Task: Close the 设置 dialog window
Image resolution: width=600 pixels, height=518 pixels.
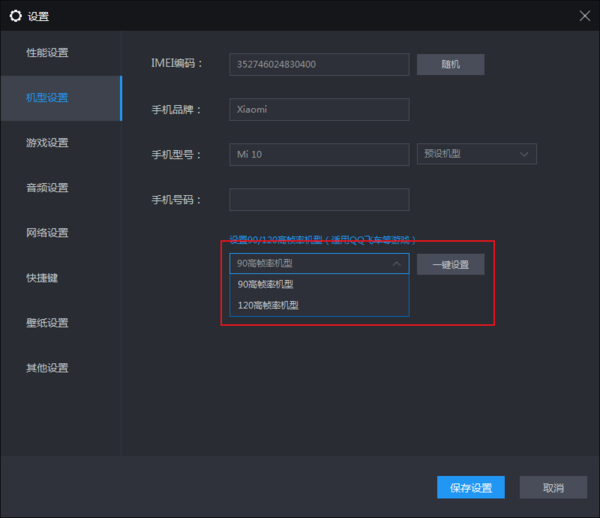Action: [x=584, y=16]
